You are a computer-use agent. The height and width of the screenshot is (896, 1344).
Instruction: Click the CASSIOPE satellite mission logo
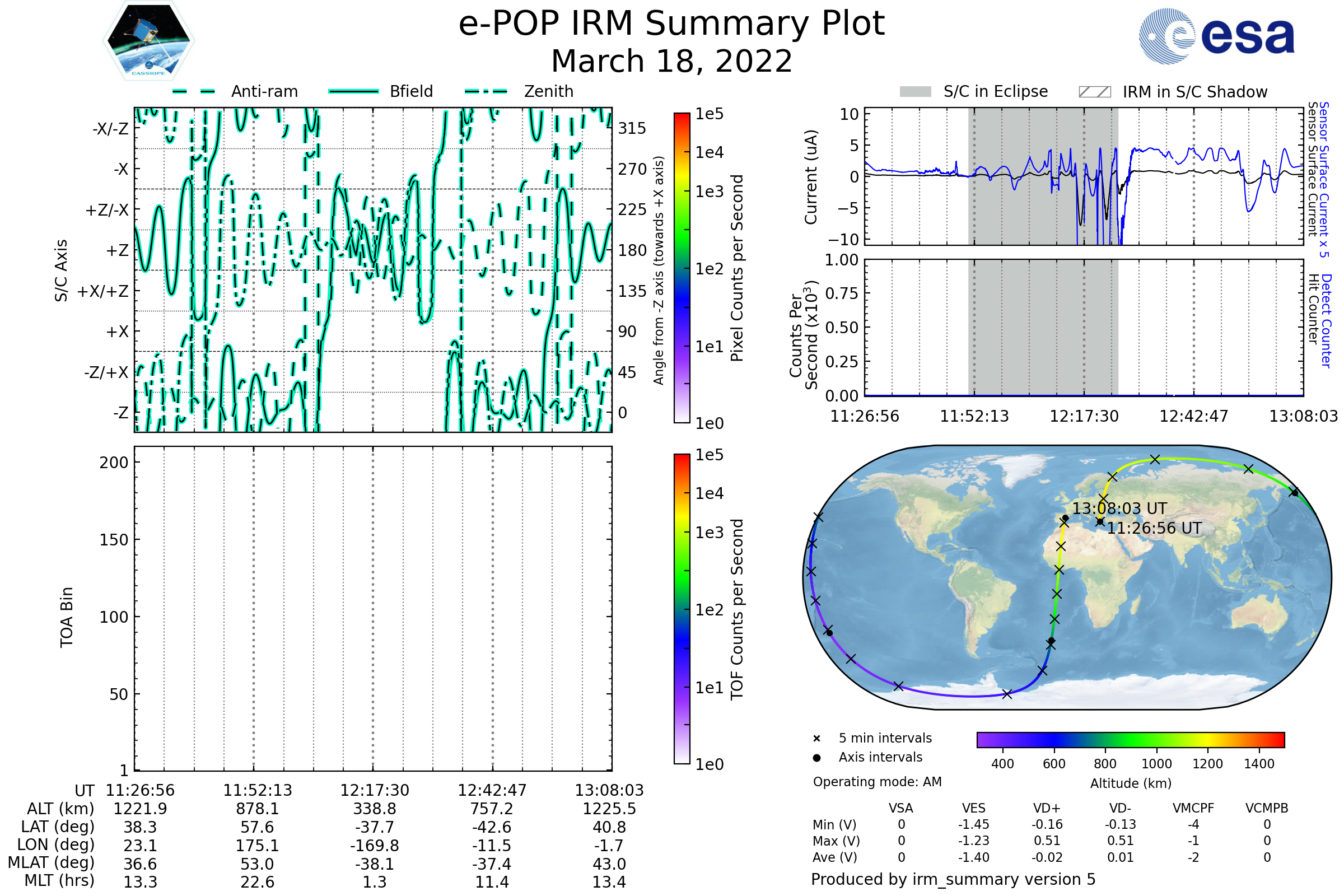click(148, 41)
